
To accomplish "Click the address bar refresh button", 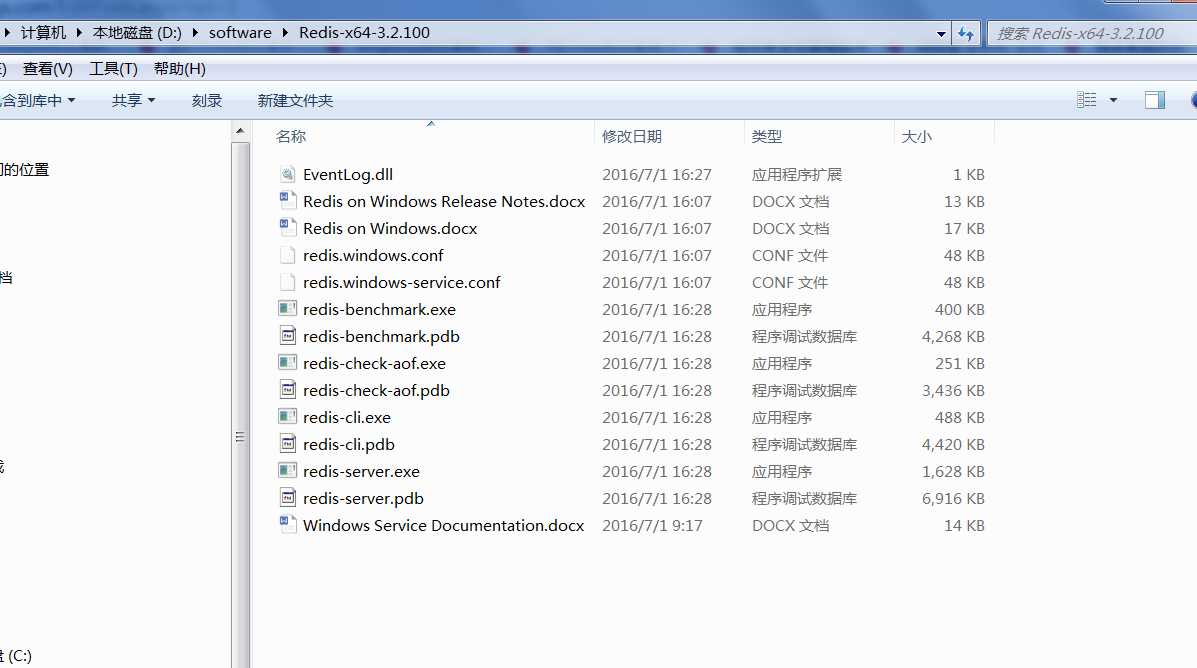I will [966, 34].
